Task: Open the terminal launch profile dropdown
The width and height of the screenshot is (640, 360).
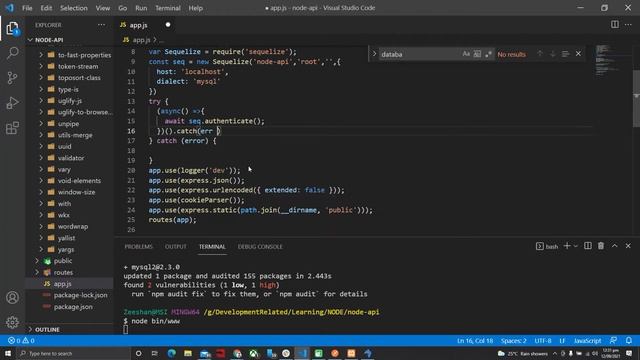Action: 576,246
